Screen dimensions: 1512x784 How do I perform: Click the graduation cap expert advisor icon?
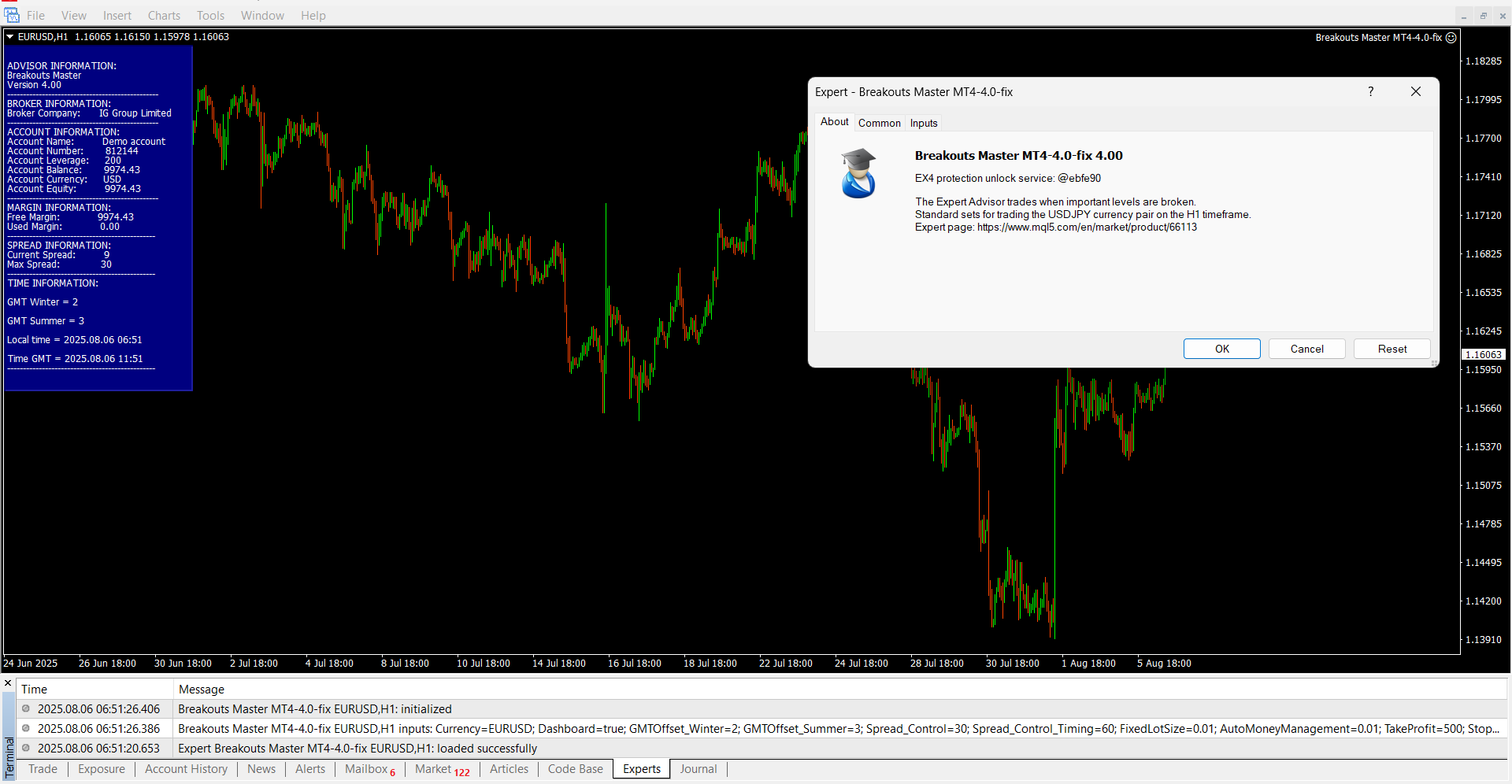point(858,173)
